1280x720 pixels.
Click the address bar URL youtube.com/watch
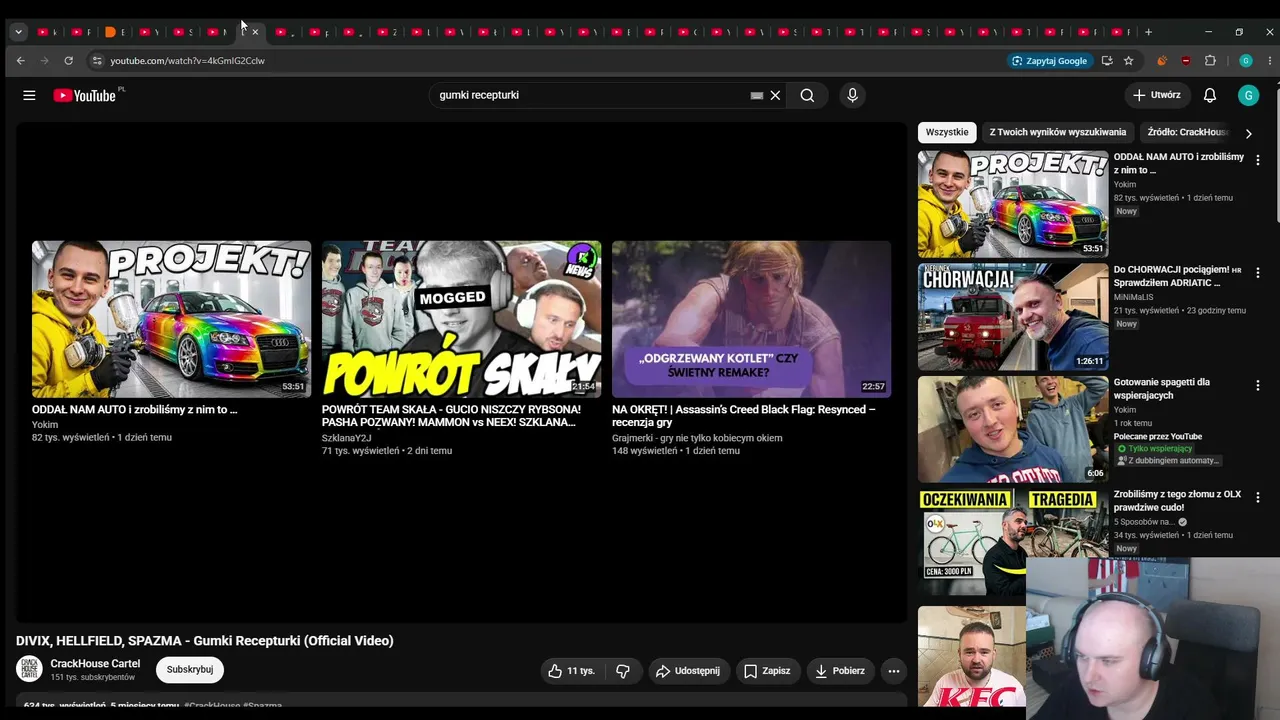click(187, 61)
